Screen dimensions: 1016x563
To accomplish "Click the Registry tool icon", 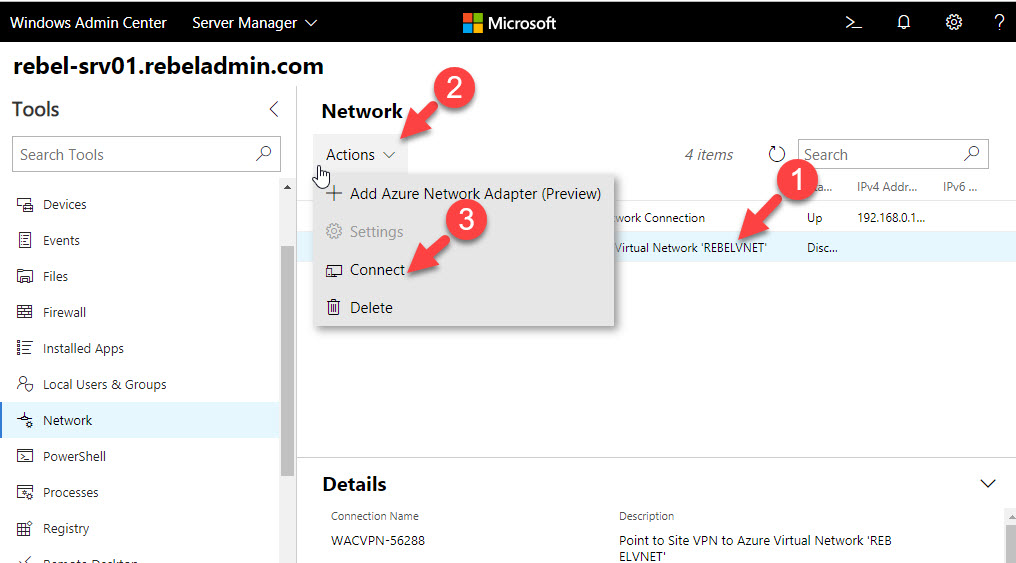I will [x=25, y=529].
